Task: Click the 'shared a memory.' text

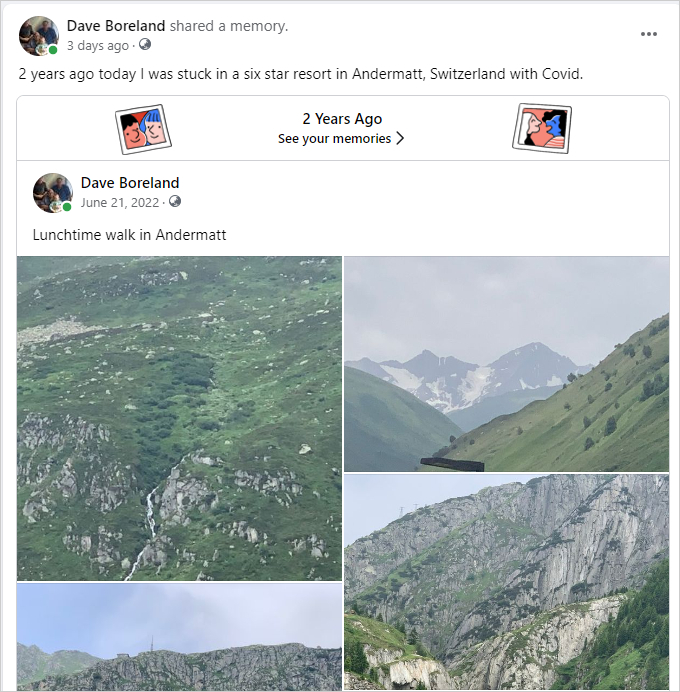Action: point(228,26)
